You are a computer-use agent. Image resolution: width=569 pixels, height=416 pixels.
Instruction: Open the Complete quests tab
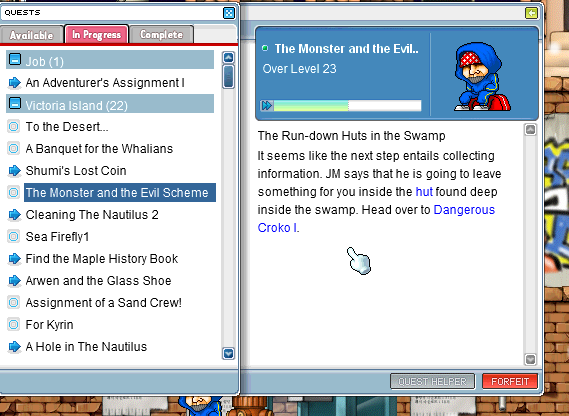coord(161,34)
